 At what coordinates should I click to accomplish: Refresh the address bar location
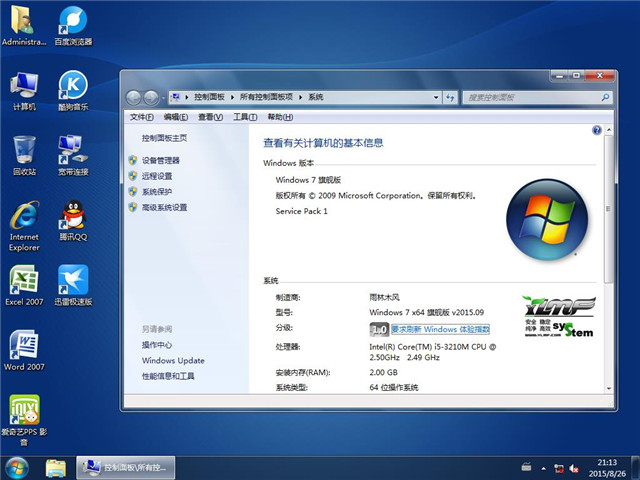(450, 97)
